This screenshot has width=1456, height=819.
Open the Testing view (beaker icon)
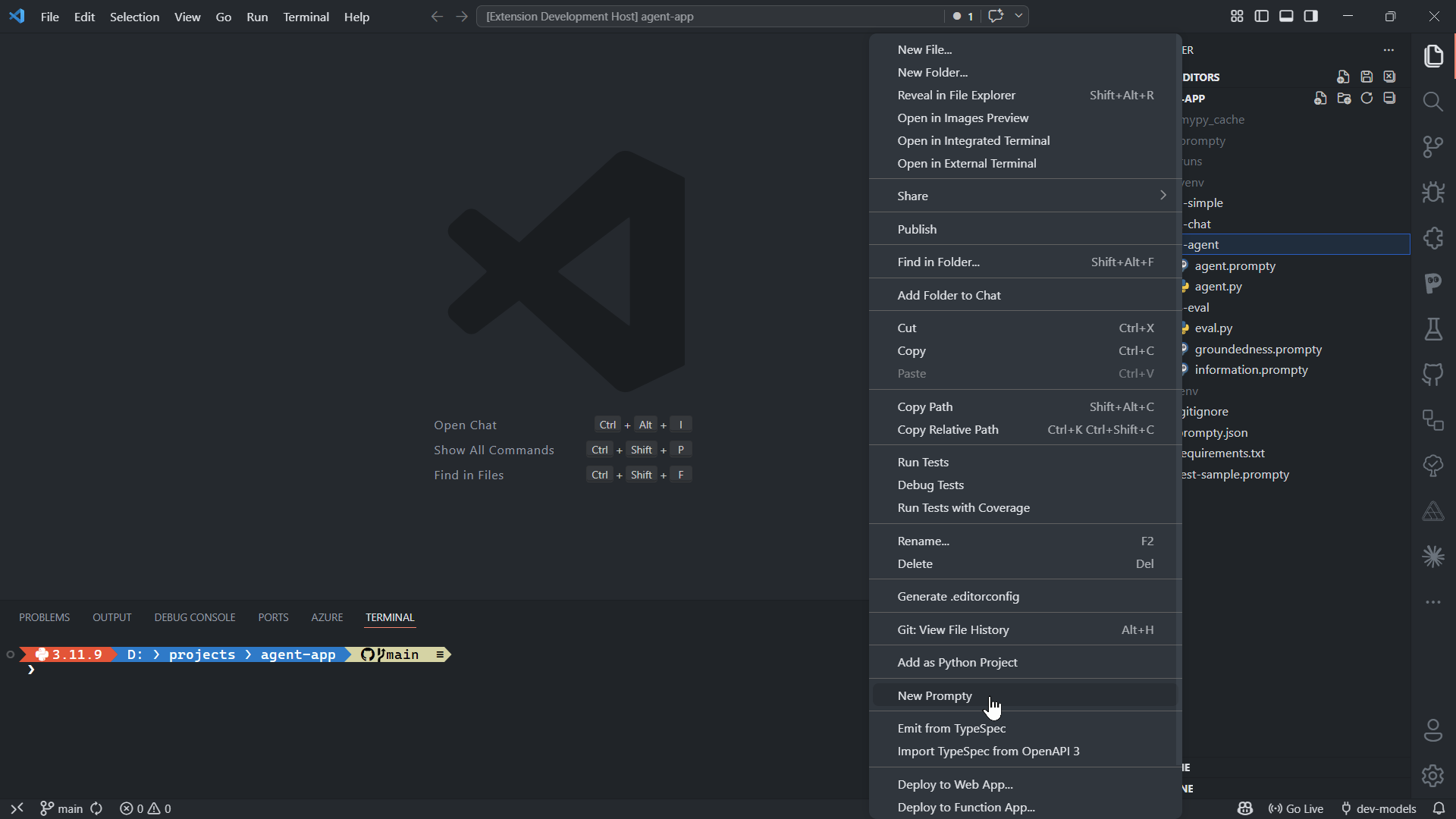[x=1433, y=329]
